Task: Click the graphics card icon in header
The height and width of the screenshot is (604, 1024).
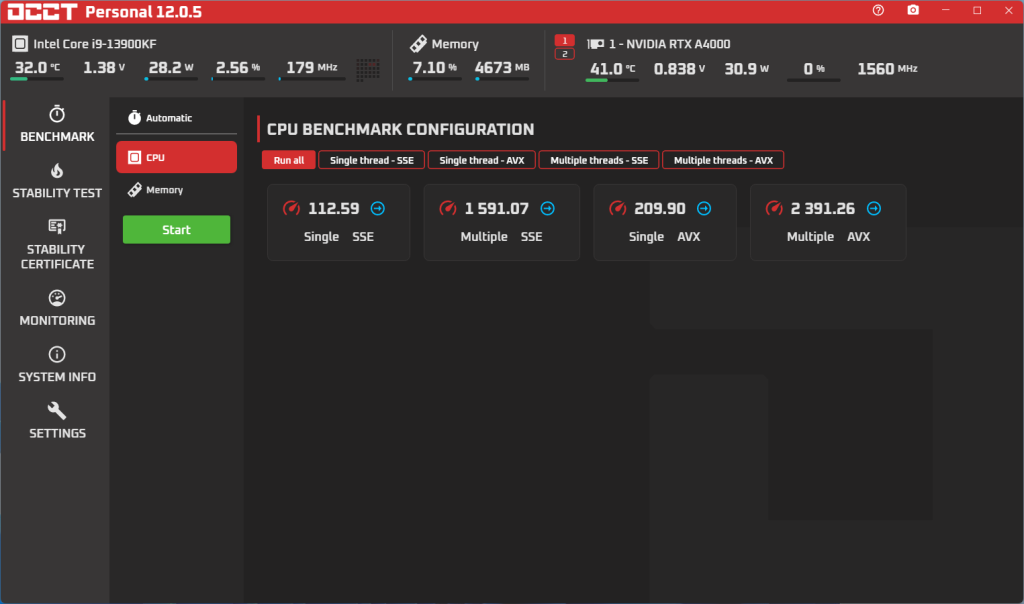Action: (595, 44)
